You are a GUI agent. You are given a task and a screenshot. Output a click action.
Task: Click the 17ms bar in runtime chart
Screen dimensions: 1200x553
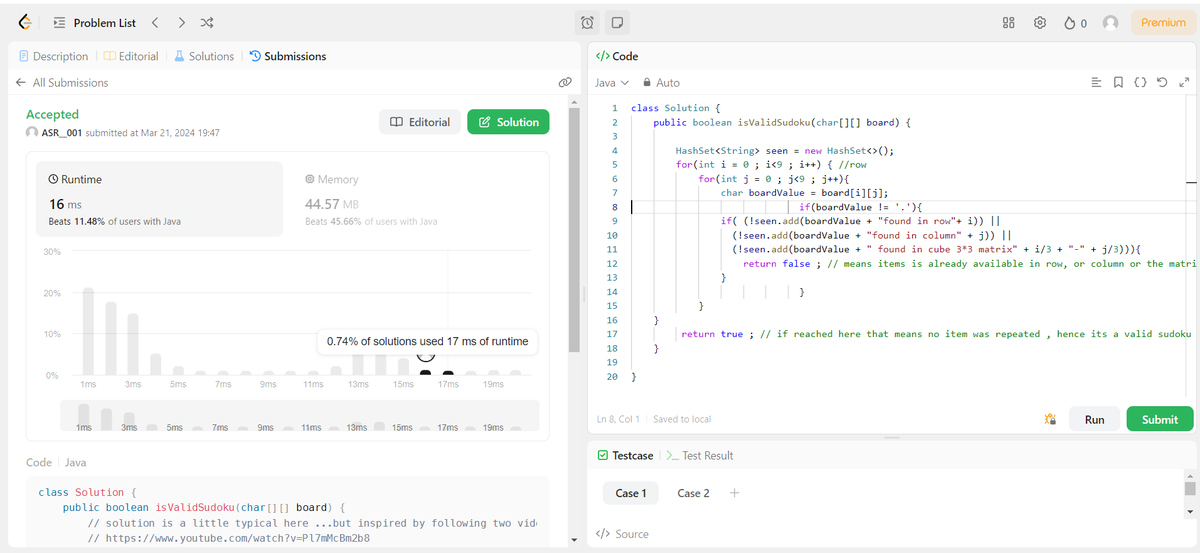tap(448, 373)
